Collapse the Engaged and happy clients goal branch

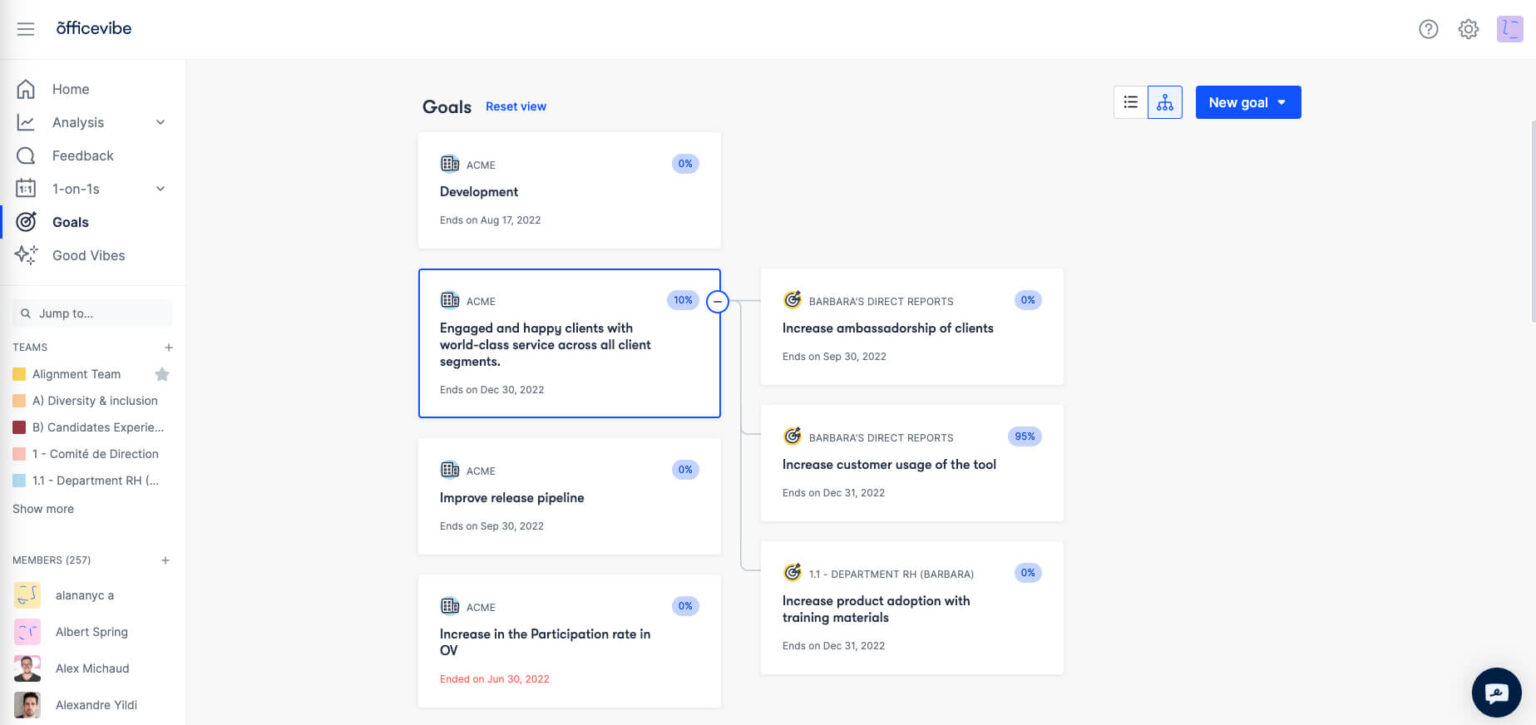[x=717, y=300]
